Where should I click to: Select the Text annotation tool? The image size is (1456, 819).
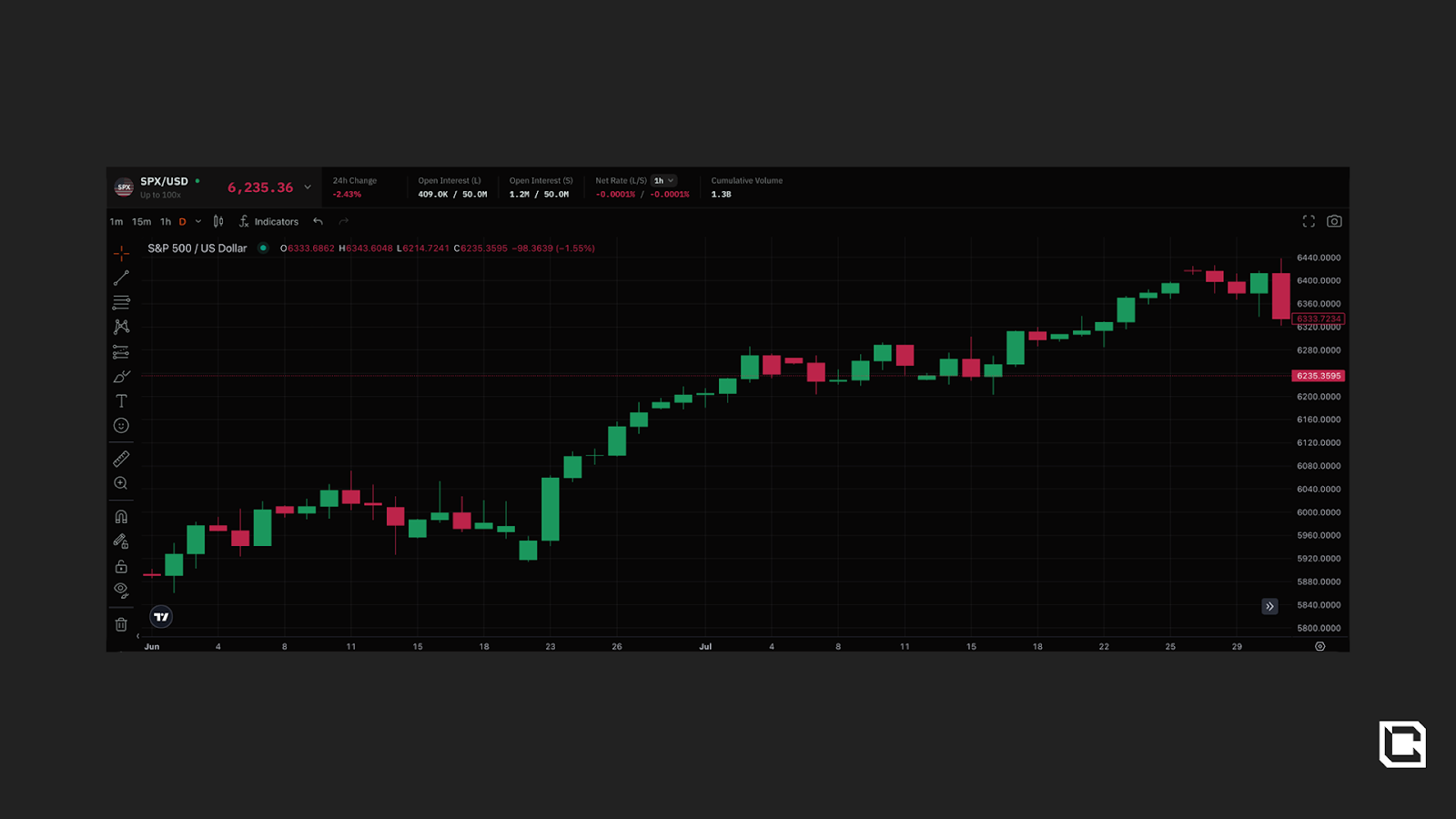pyautogui.click(x=121, y=401)
